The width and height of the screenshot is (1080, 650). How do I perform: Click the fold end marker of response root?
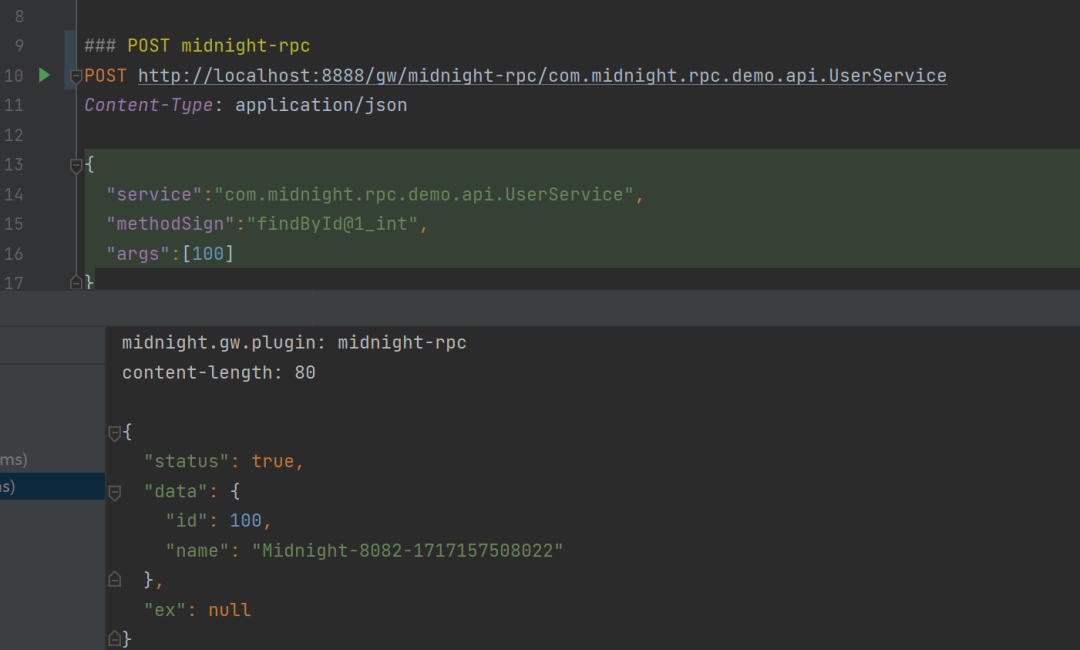tap(115, 639)
